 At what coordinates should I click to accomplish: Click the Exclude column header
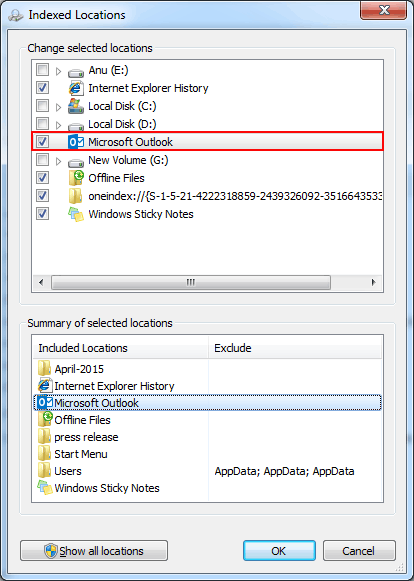pyautogui.click(x=295, y=348)
